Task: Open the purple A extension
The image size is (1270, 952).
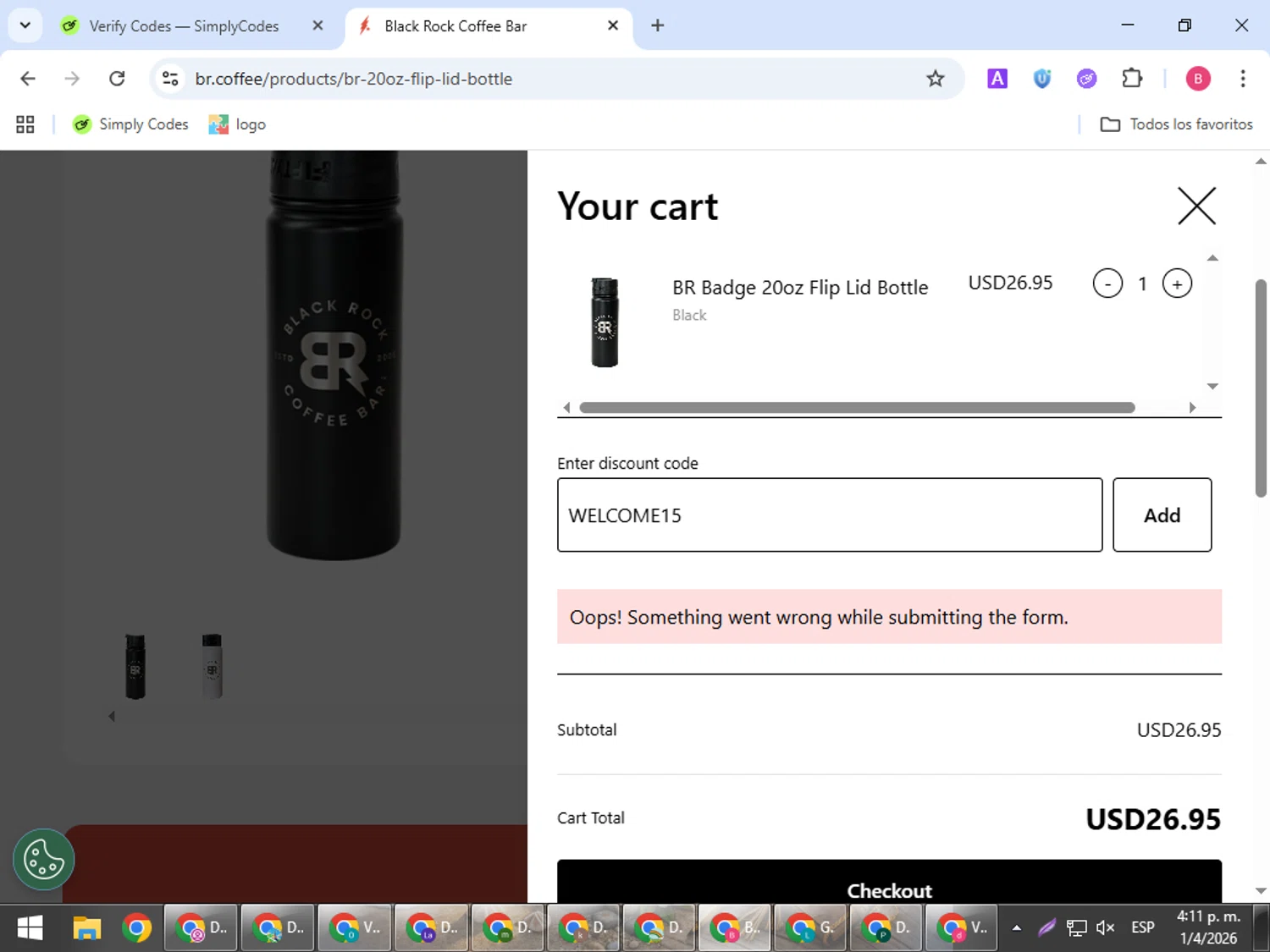Action: tap(997, 79)
